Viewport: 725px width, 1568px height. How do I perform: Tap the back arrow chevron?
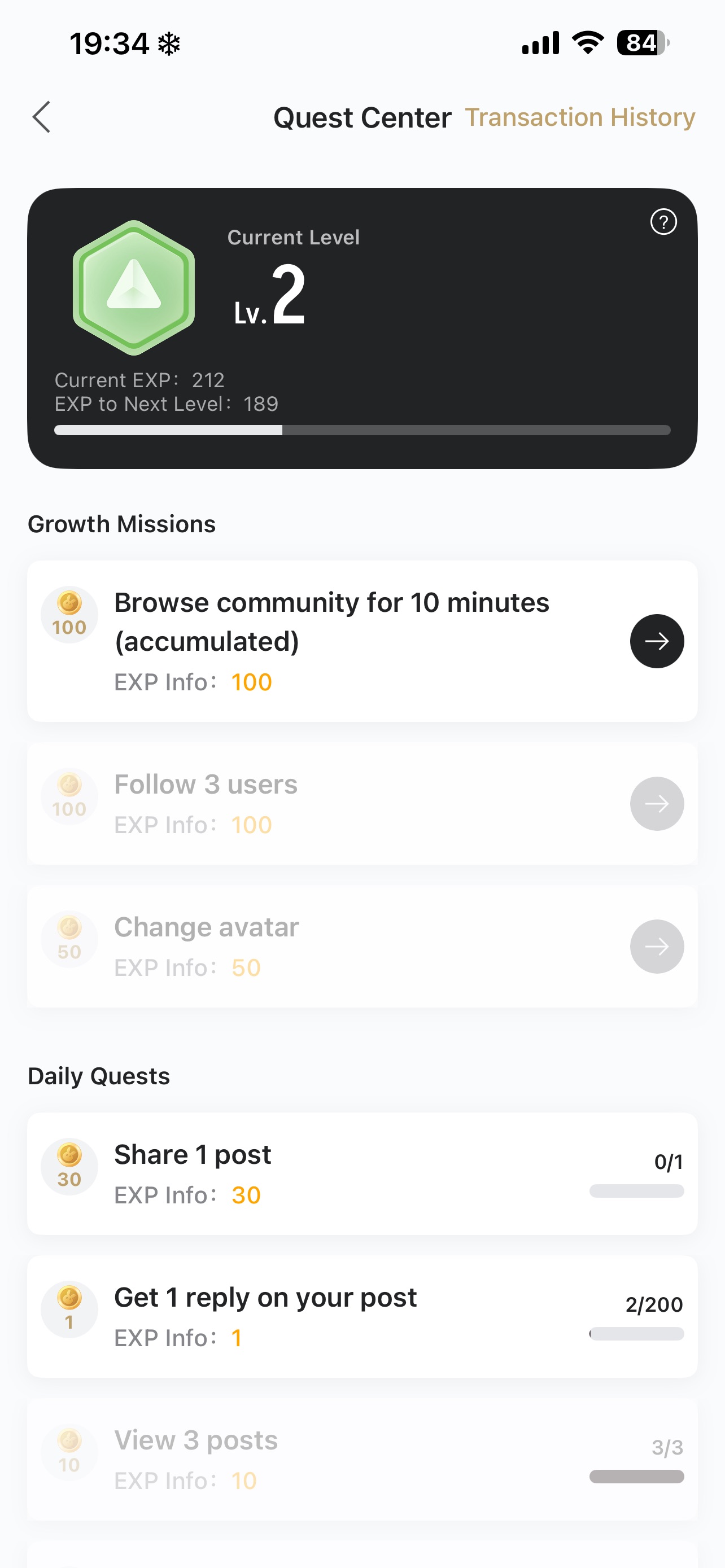pos(41,117)
